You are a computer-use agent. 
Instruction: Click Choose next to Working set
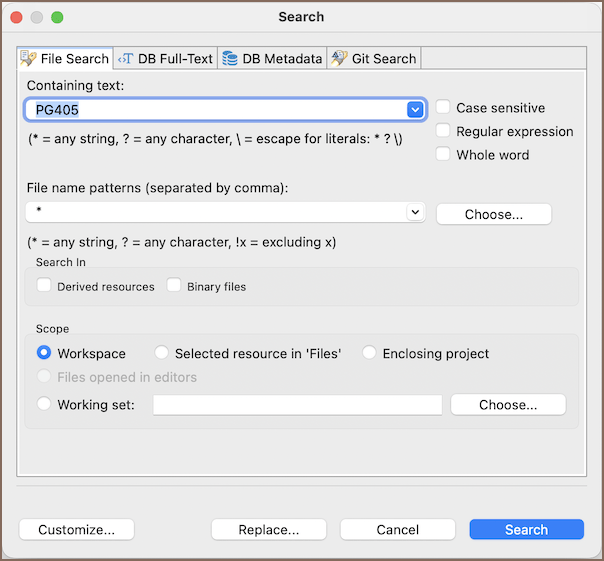(508, 405)
